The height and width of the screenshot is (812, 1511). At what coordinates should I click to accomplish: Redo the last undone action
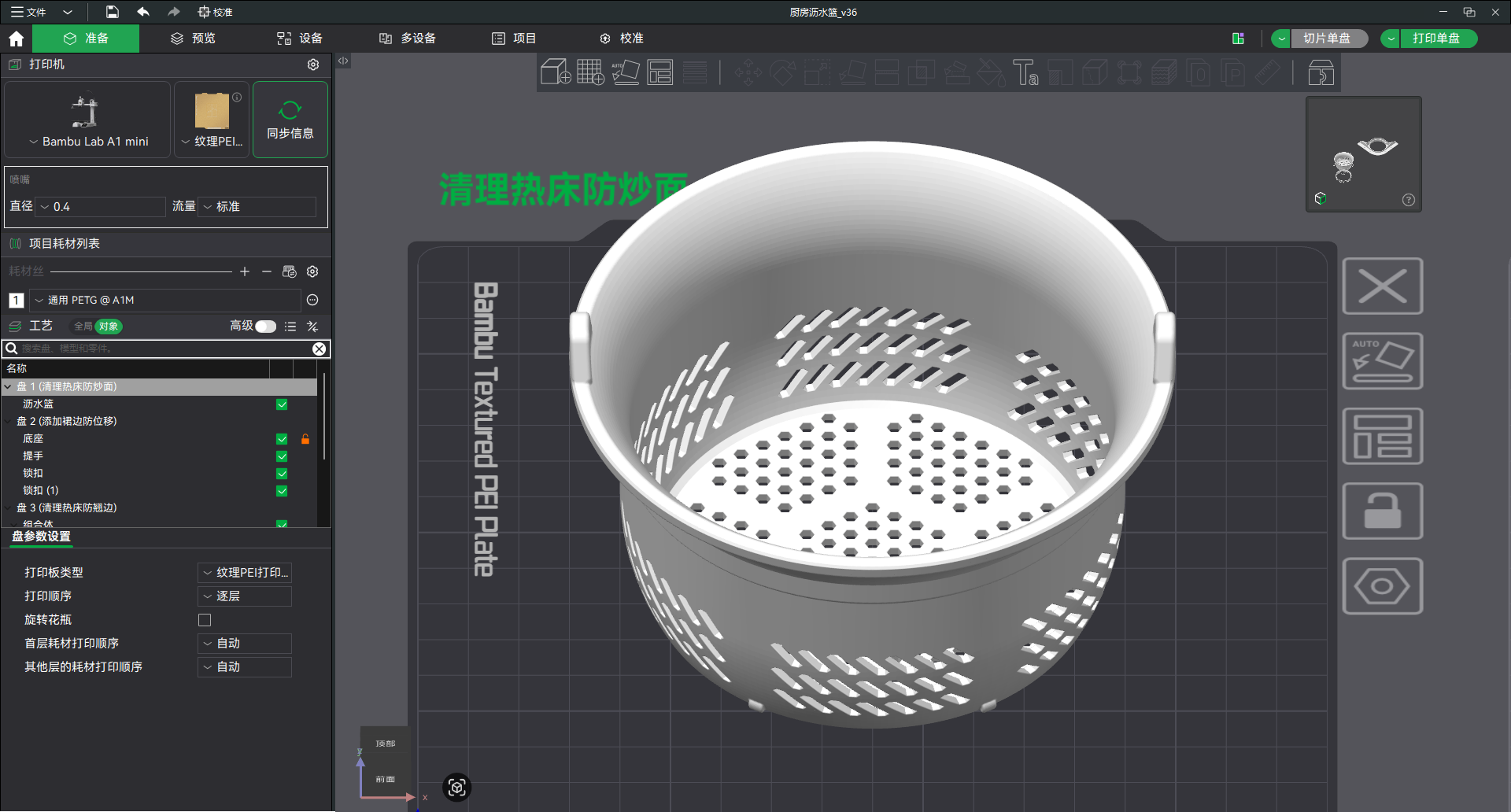[173, 12]
